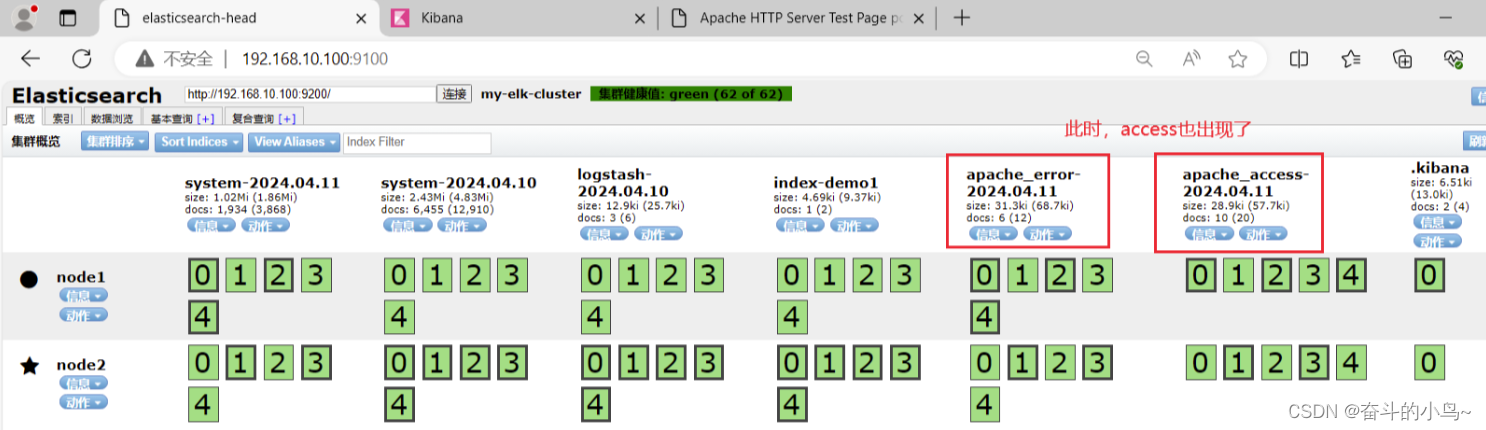Image resolution: width=1486 pixels, height=430 pixels.
Task: Open 信息 dropdown for apache_access-2024.04.11
Action: tap(1209, 234)
